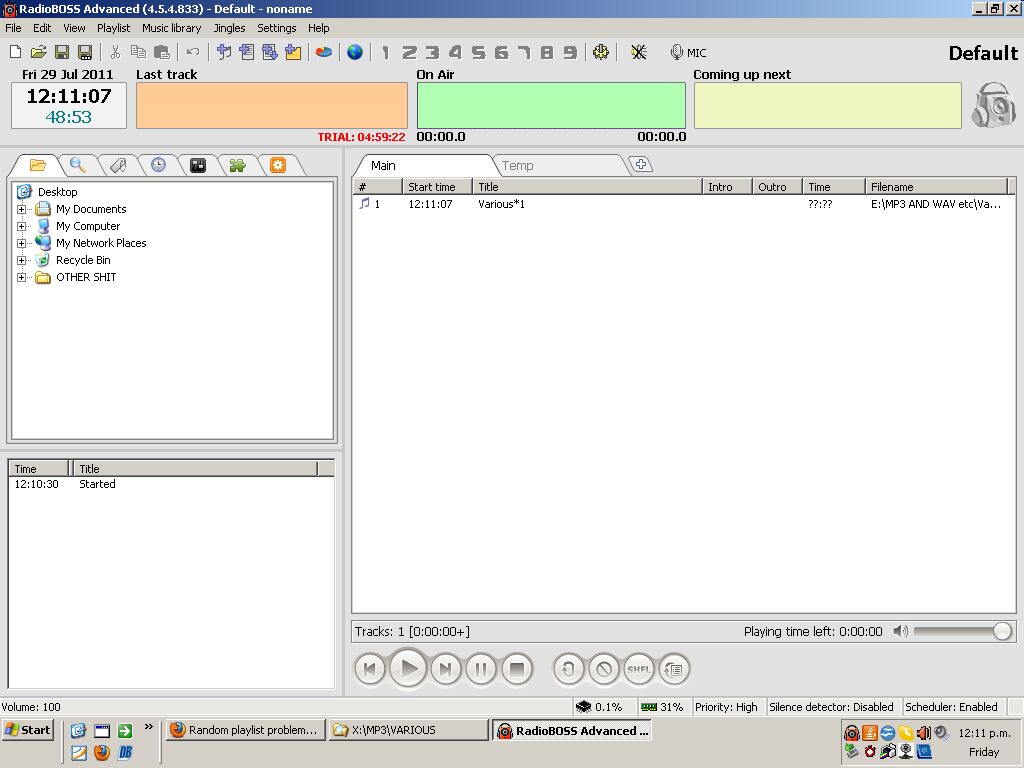Viewport: 1024px width, 768px height.
Task: Select the Desktop root in the folder tree
Action: [x=57, y=192]
